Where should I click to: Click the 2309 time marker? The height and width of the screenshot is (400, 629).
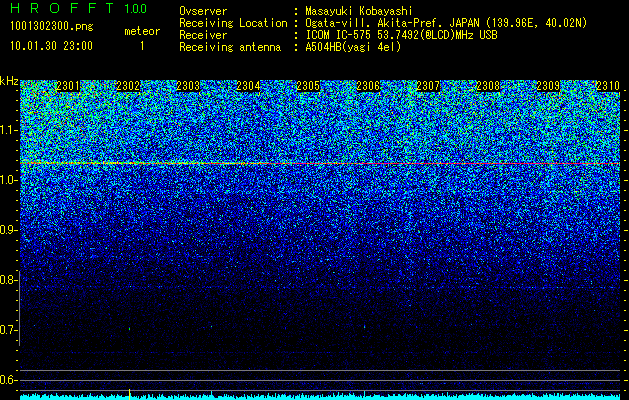click(x=548, y=86)
